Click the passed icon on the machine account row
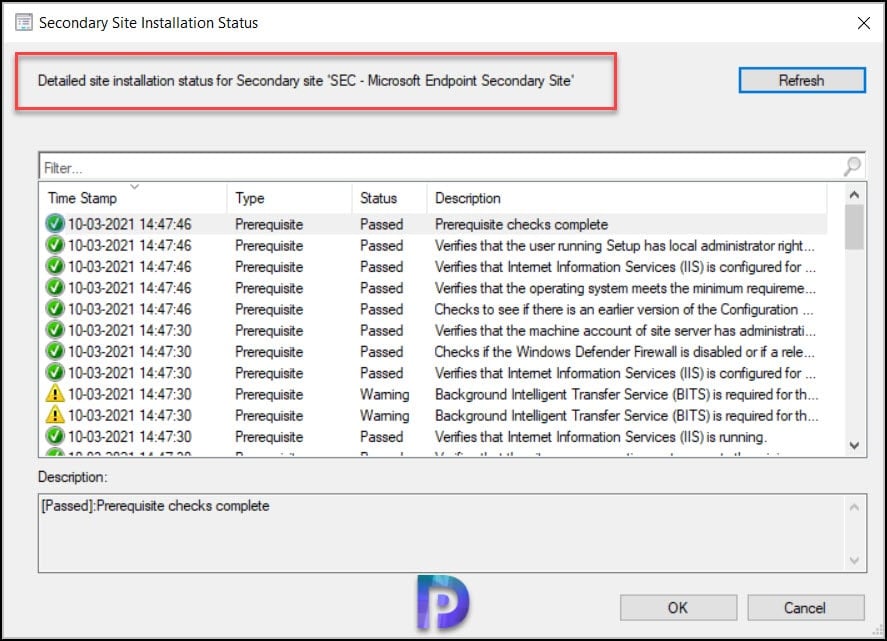This screenshot has height=641, width=887. (55, 330)
